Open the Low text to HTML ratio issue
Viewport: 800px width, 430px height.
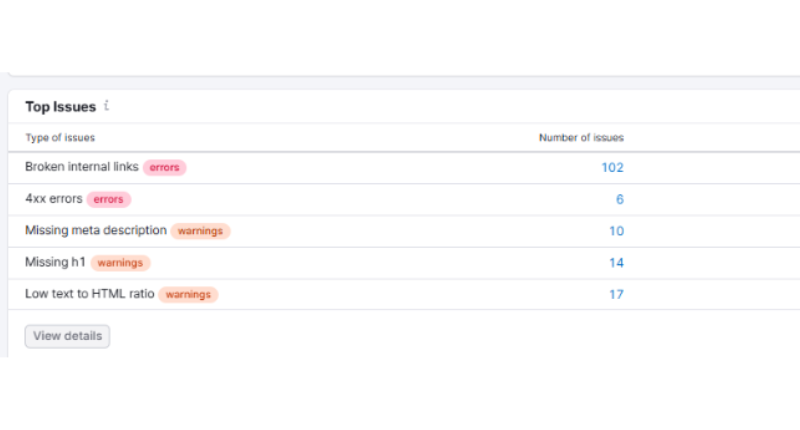click(90, 294)
